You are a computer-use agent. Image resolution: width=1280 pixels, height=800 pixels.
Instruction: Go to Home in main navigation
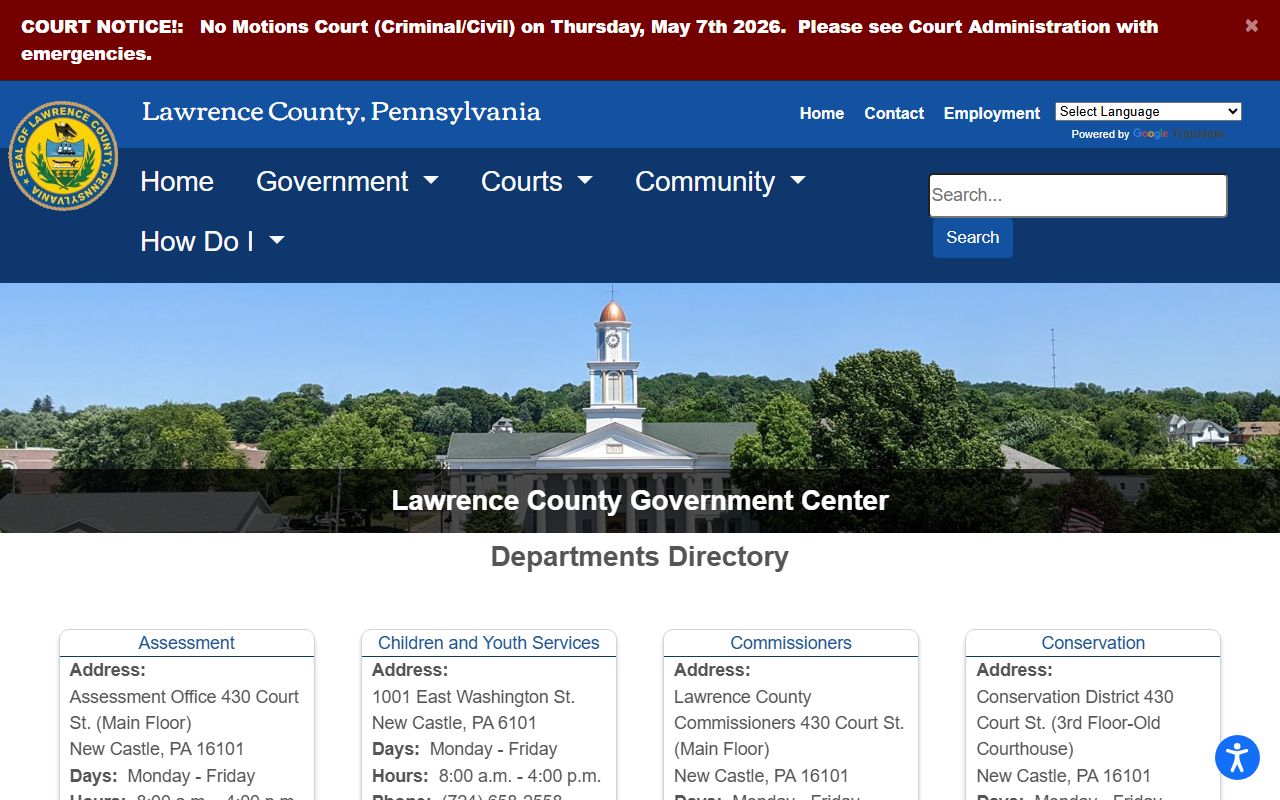[177, 181]
